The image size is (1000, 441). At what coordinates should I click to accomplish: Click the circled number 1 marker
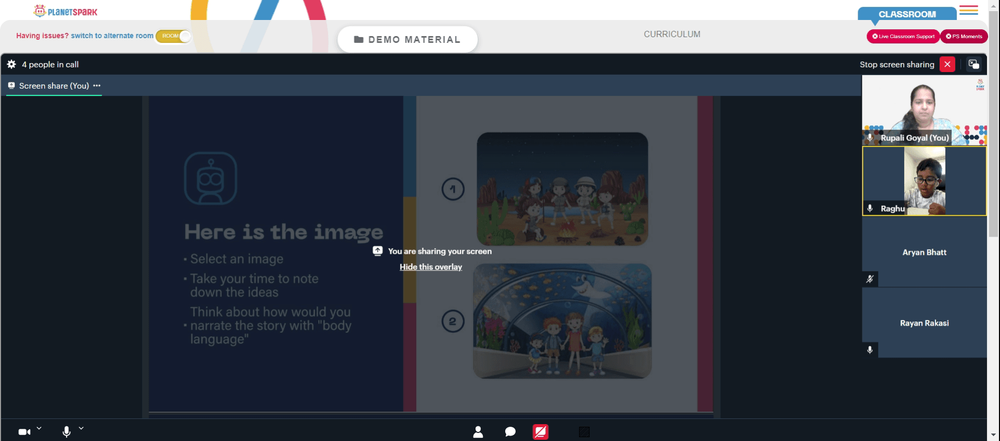pos(453,189)
